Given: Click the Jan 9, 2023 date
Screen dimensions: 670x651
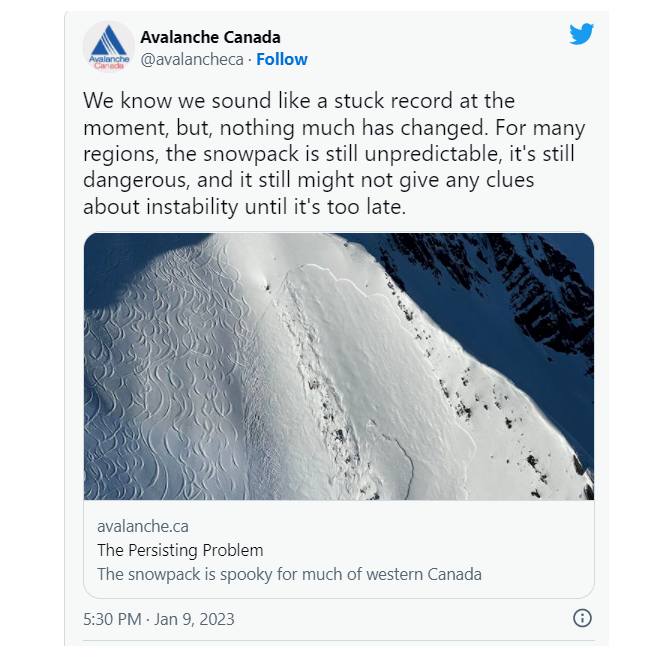Looking at the screenshot, I should (x=194, y=619).
